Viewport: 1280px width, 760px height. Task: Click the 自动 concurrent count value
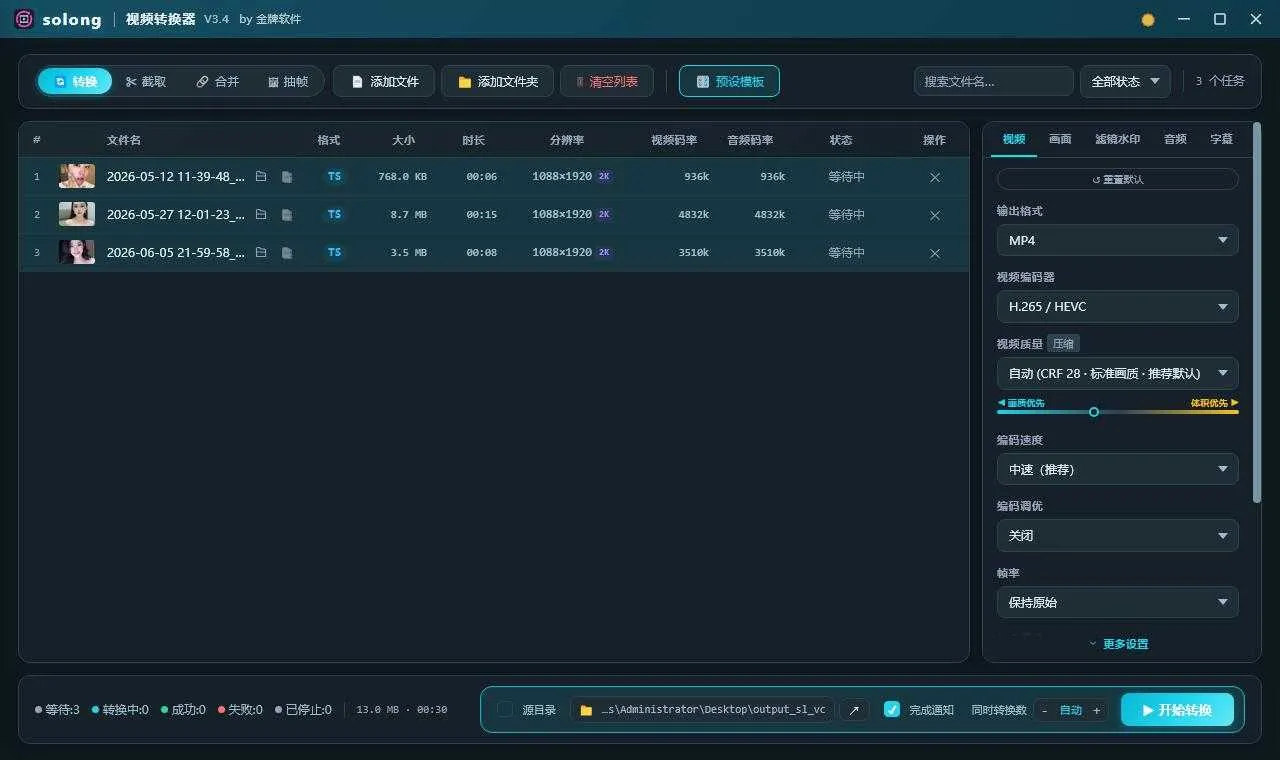click(1070, 710)
